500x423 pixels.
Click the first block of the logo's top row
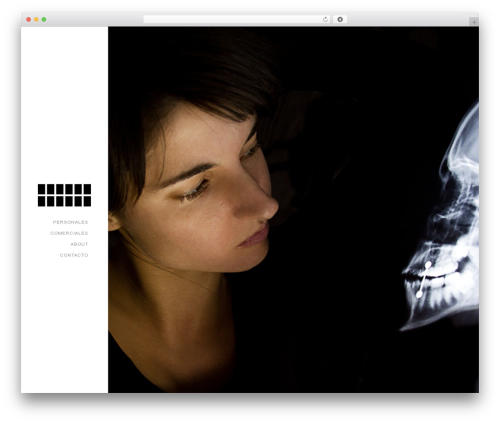coord(42,189)
